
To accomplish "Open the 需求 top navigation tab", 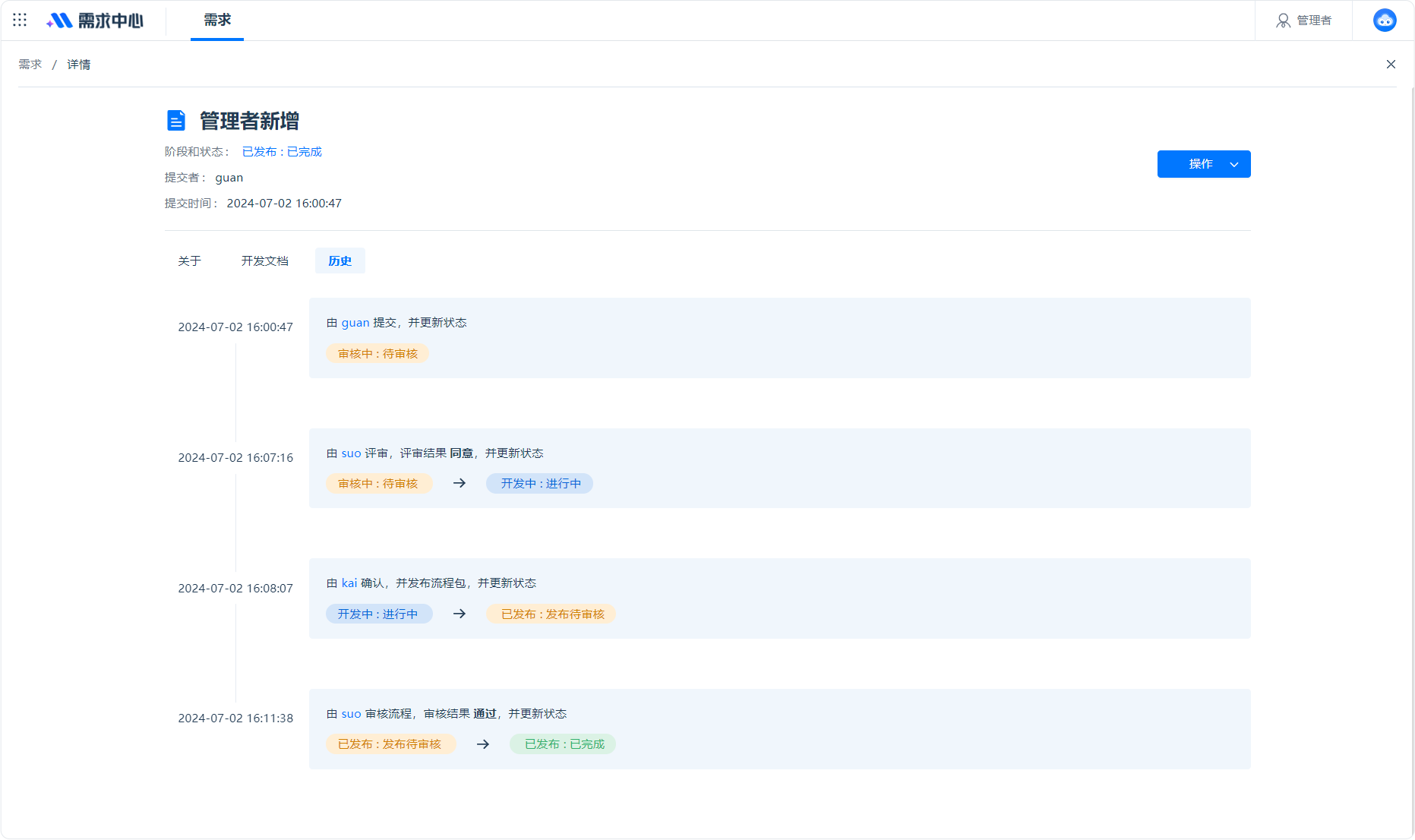I will (217, 21).
